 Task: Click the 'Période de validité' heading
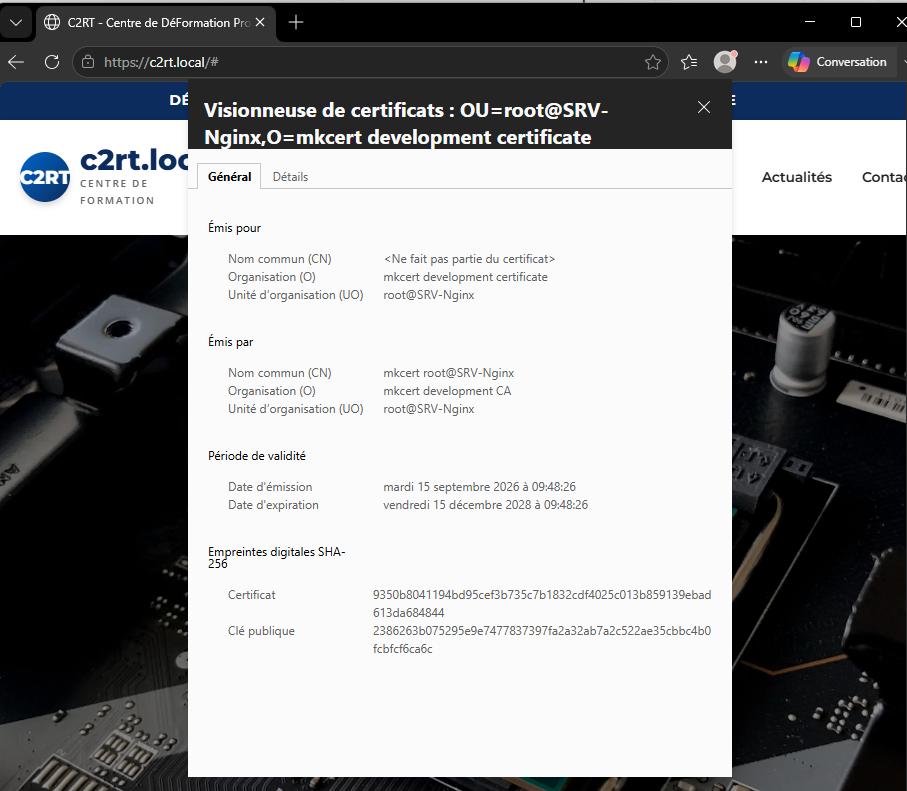[257, 456]
